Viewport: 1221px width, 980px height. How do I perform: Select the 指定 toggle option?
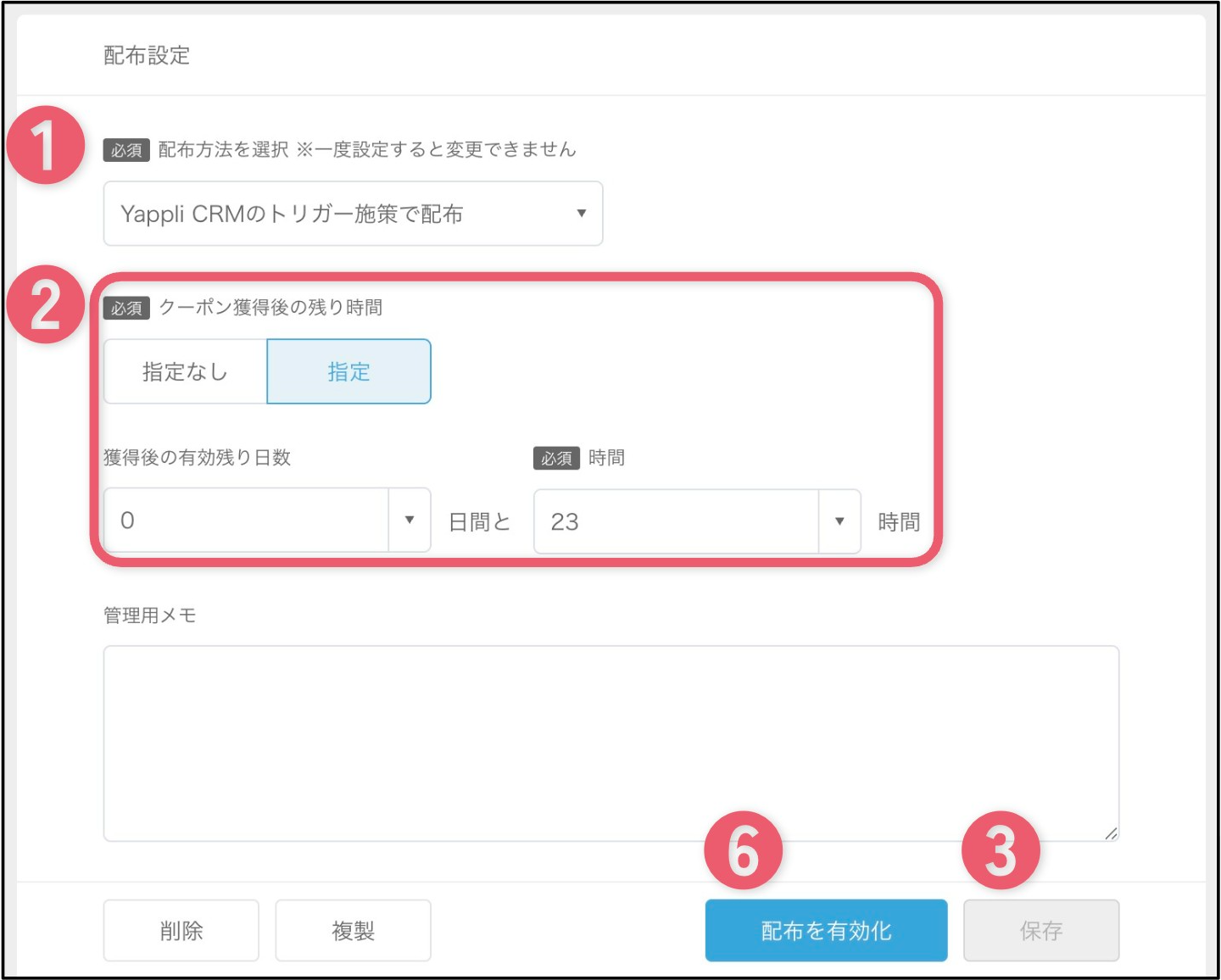click(x=348, y=371)
